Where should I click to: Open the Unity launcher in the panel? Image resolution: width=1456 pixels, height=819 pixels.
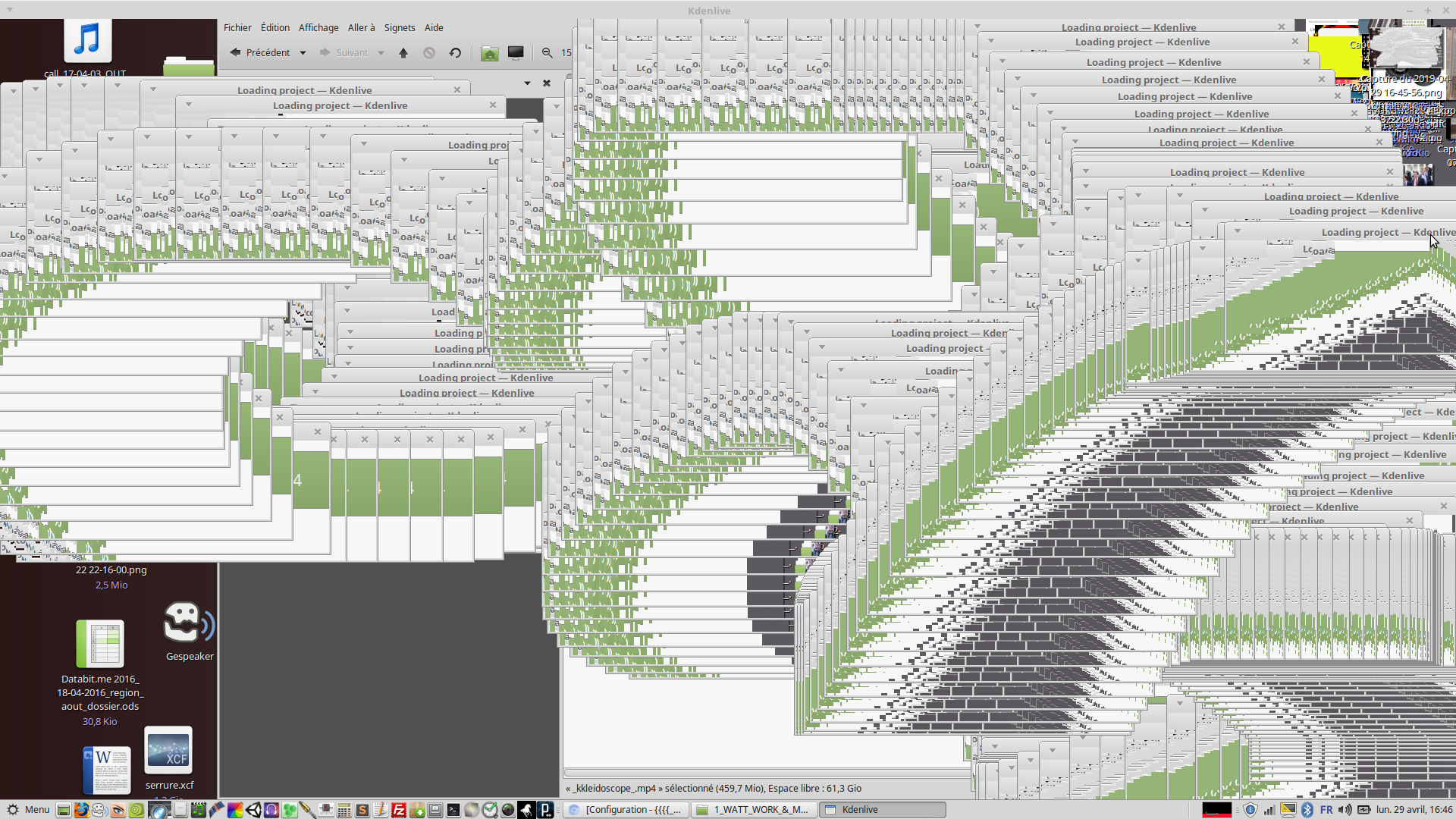pyautogui.click(x=253, y=810)
